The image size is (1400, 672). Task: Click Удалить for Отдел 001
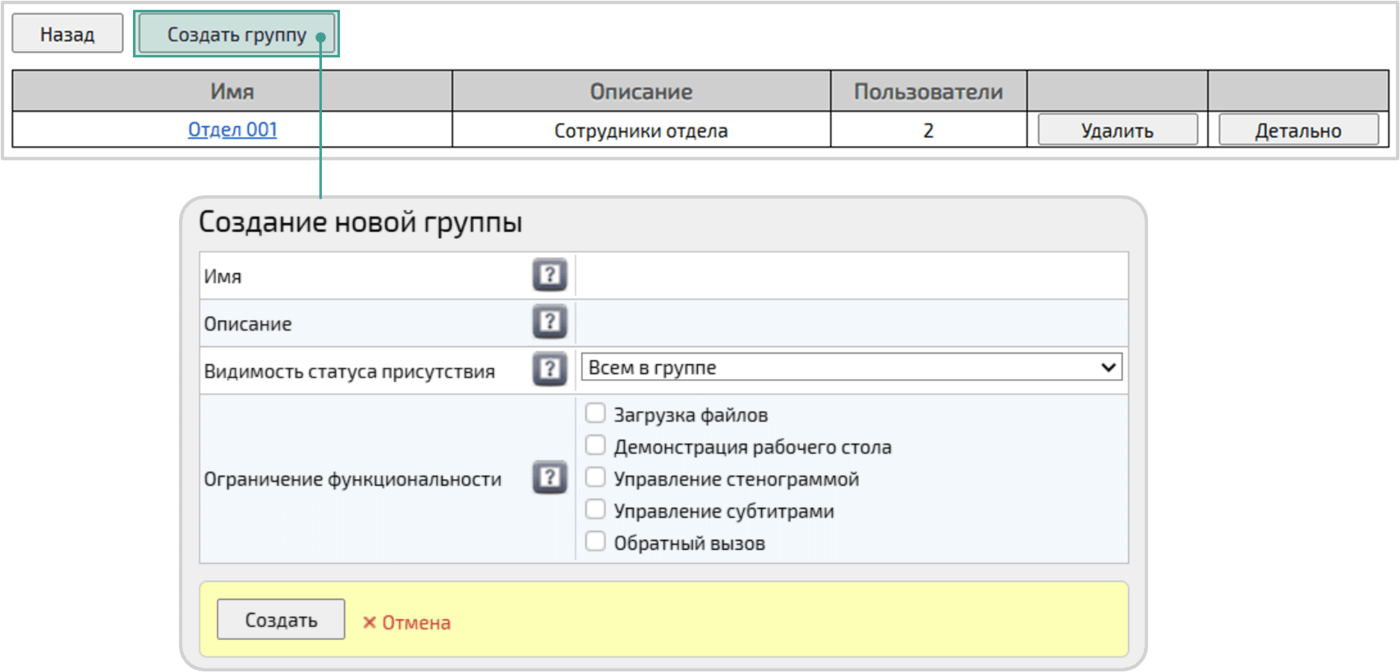1116,129
